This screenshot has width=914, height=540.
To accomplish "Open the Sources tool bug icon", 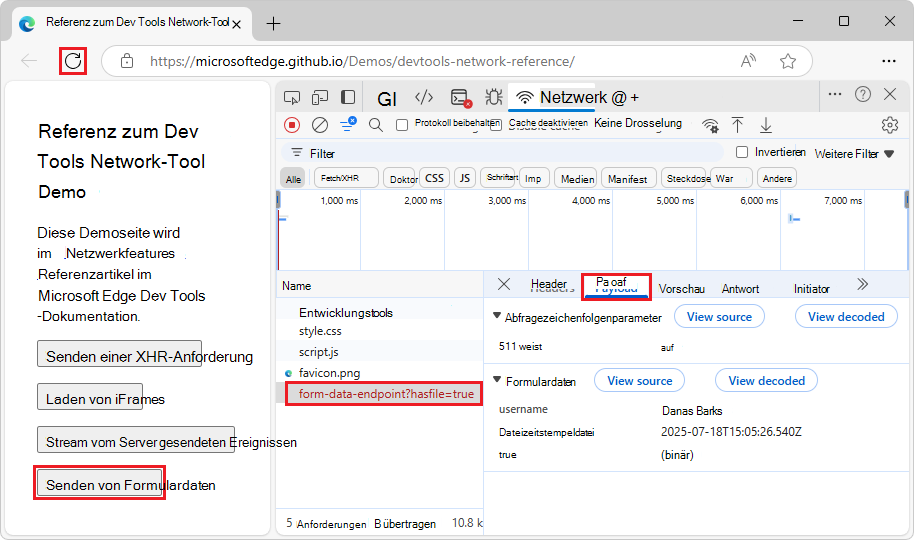I will [493, 97].
